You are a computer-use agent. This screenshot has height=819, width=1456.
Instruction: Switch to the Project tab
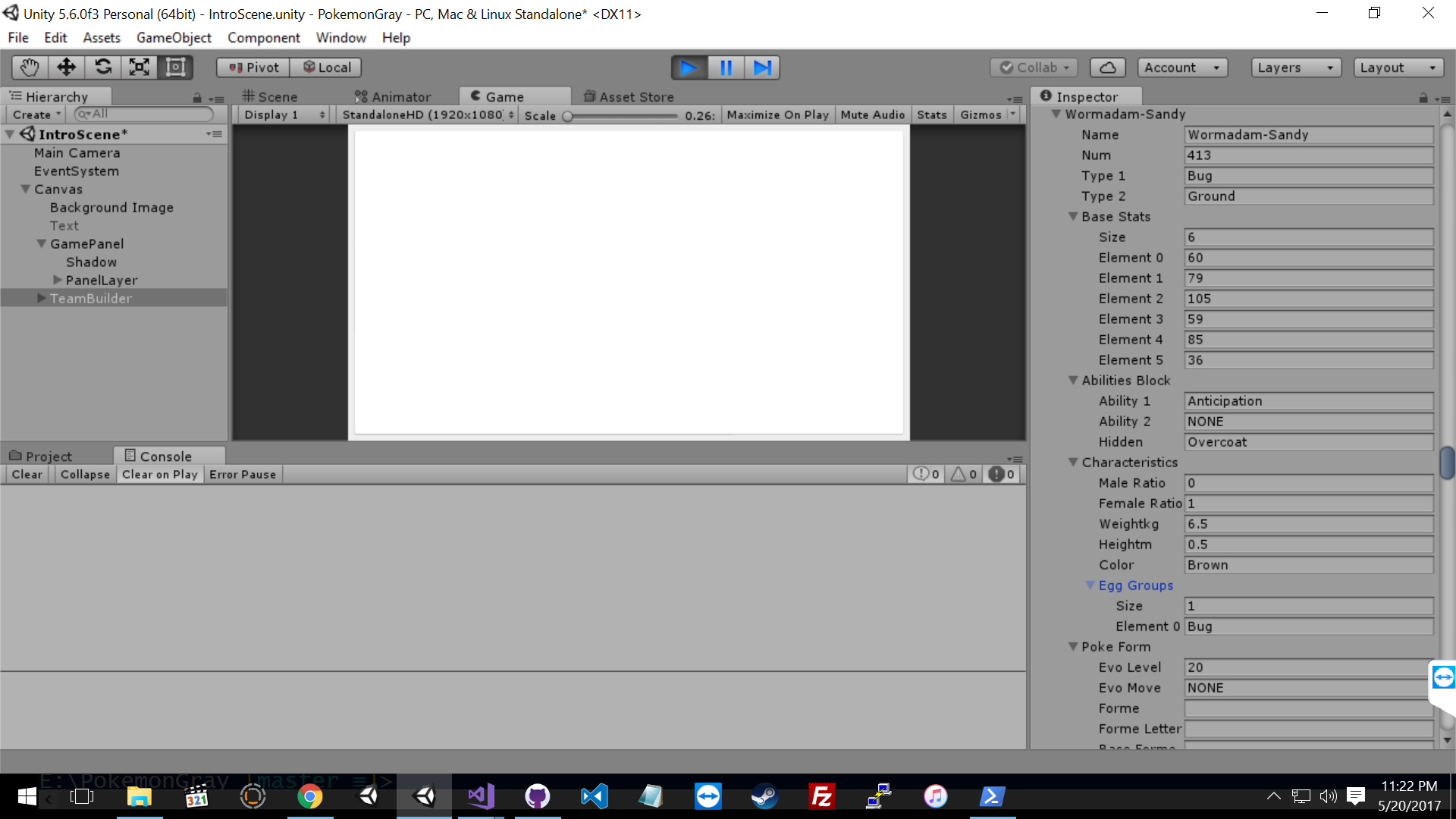[40, 456]
